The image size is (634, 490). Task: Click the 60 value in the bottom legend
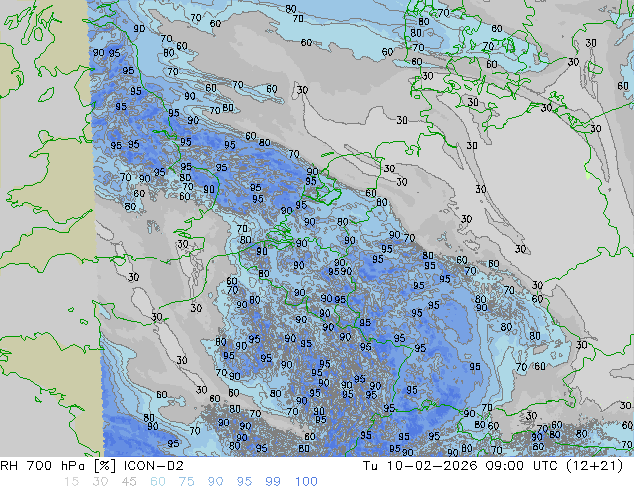click(158, 482)
